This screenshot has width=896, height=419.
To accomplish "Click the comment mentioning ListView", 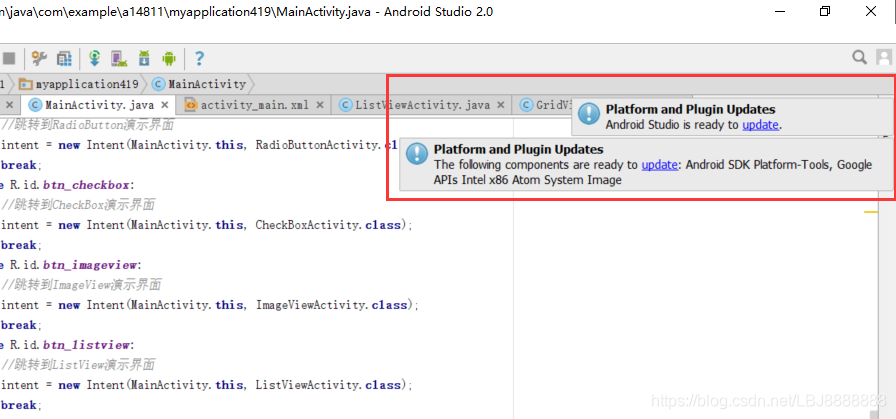I will click(x=78, y=365).
